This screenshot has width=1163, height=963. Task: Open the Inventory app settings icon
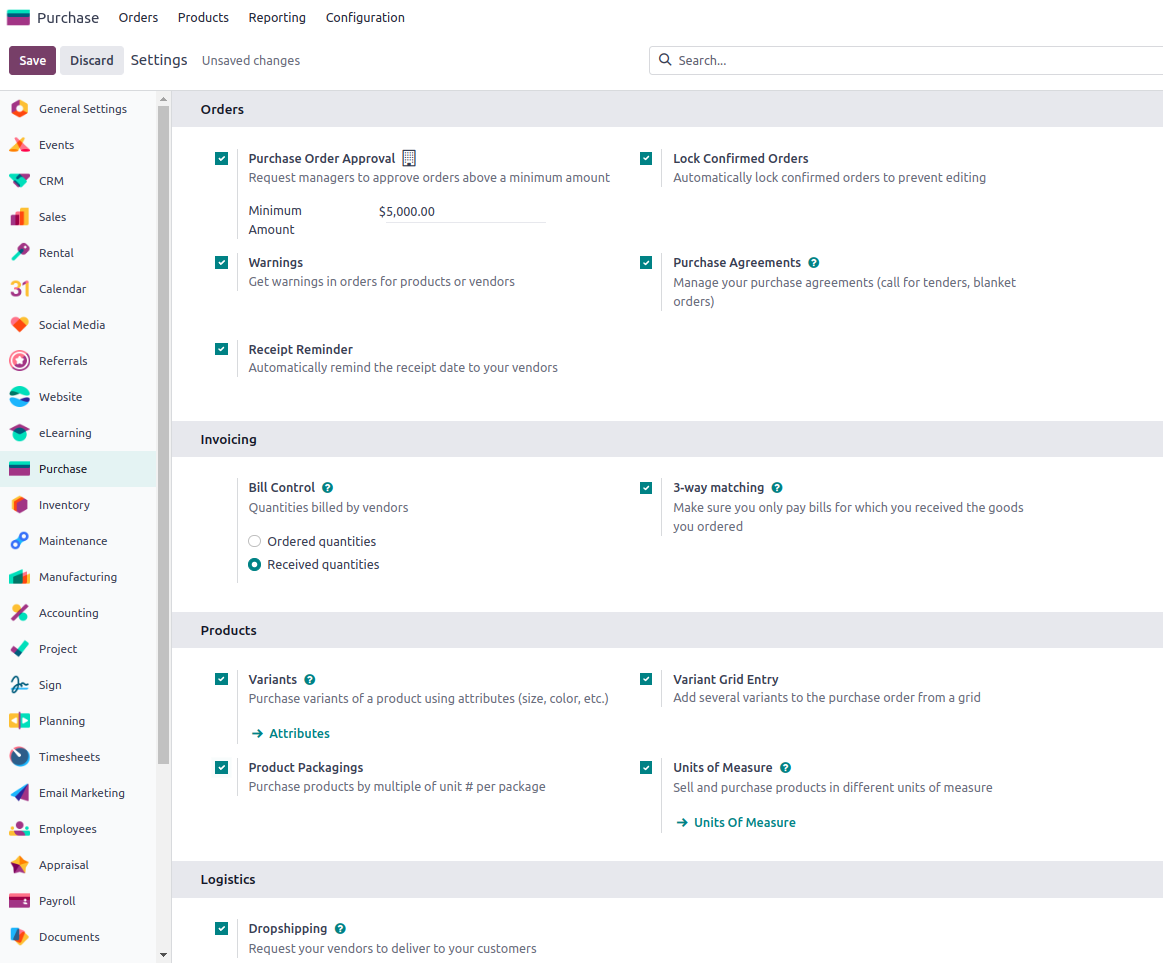(19, 504)
